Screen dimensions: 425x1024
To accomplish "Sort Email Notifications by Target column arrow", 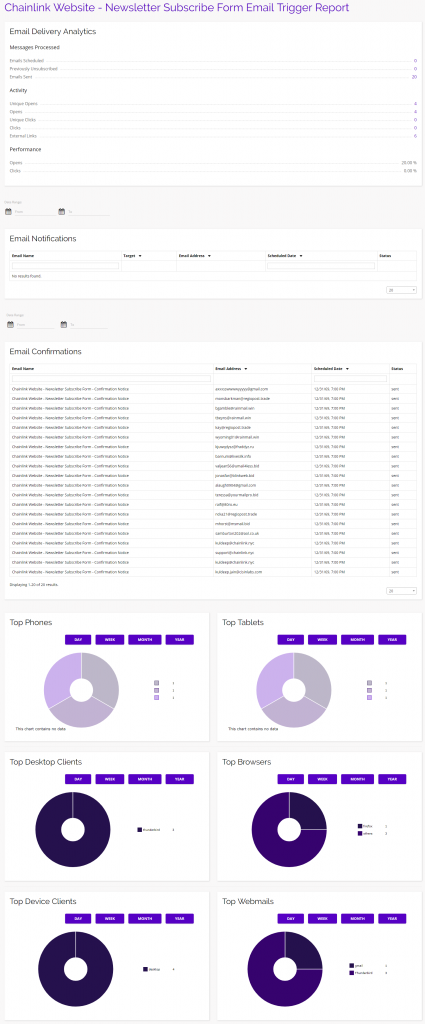I will 140,256.
